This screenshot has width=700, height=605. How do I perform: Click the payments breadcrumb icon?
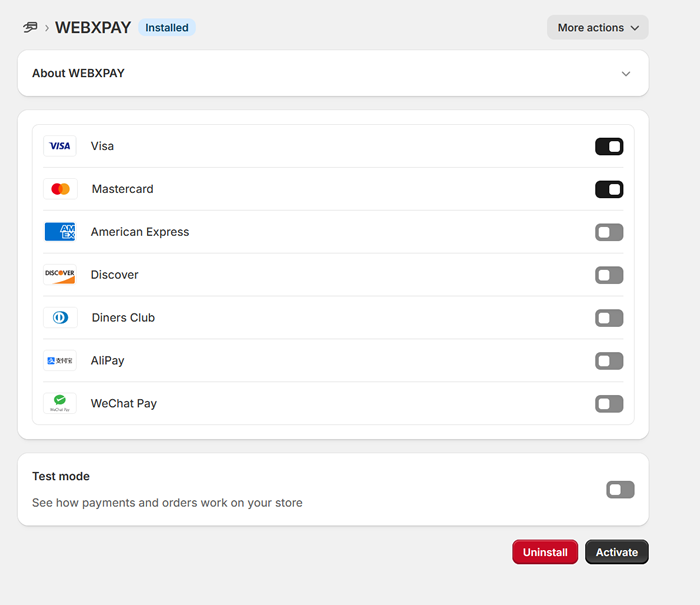(x=30, y=28)
